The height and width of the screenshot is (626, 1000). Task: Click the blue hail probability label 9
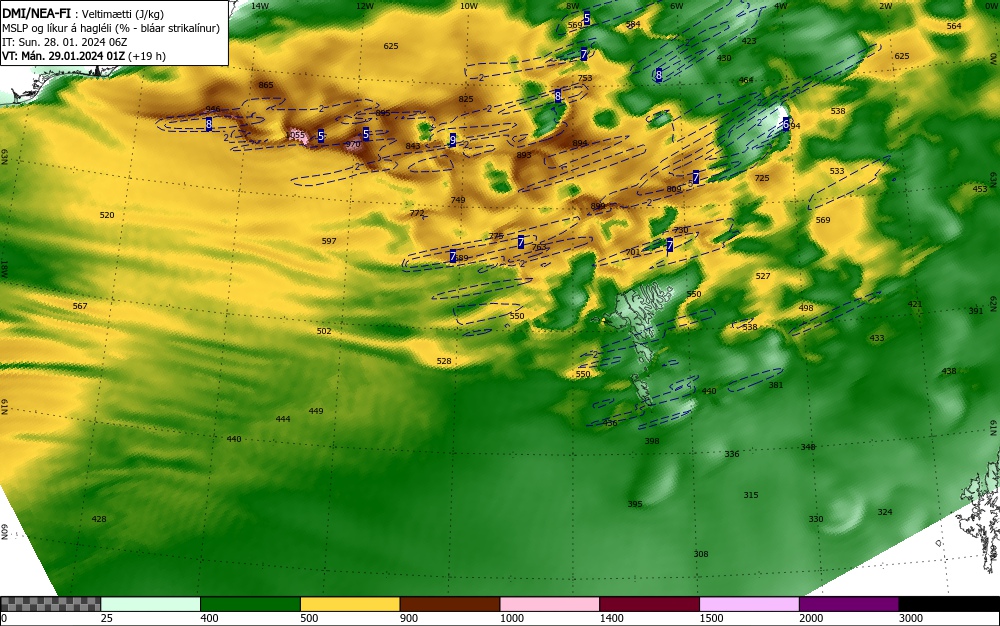pyautogui.click(x=453, y=140)
